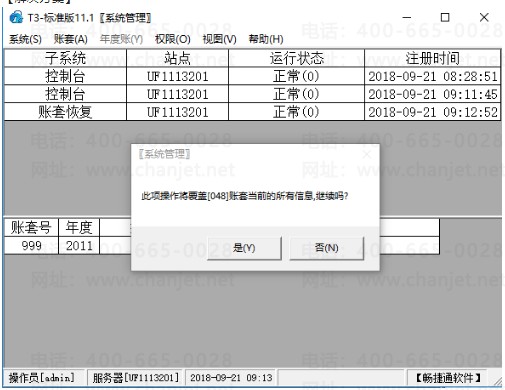Select the 账套号 column header
Image resolution: width=505 pixels, height=390 pixels.
click(31, 228)
